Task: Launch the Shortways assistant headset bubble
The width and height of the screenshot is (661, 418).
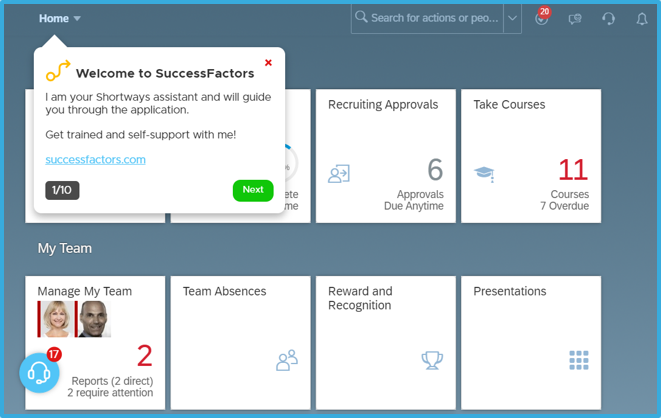Action: pyautogui.click(x=40, y=373)
